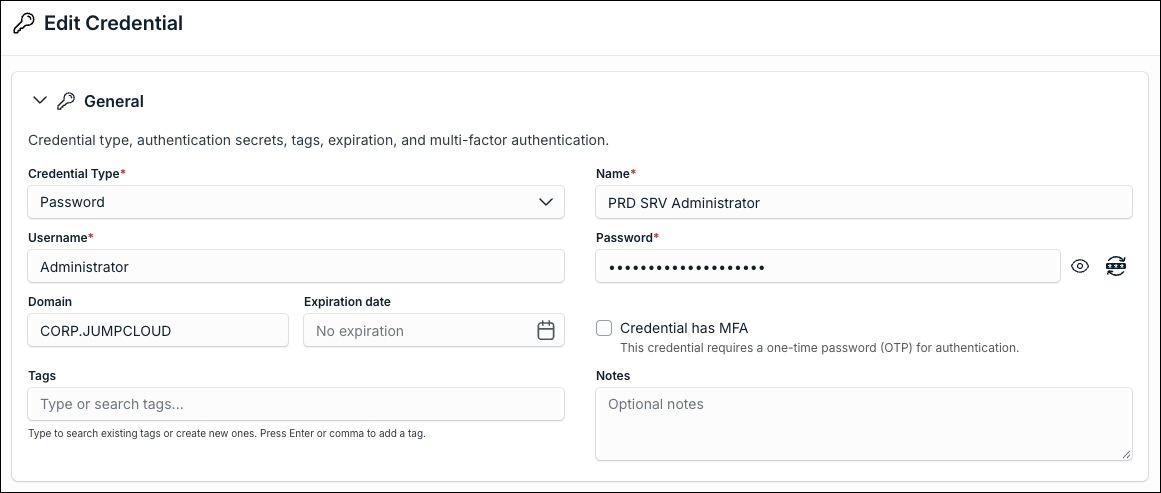The image size is (1161, 493).
Task: Click the tag hint text below Tags
Action: click(x=227, y=434)
